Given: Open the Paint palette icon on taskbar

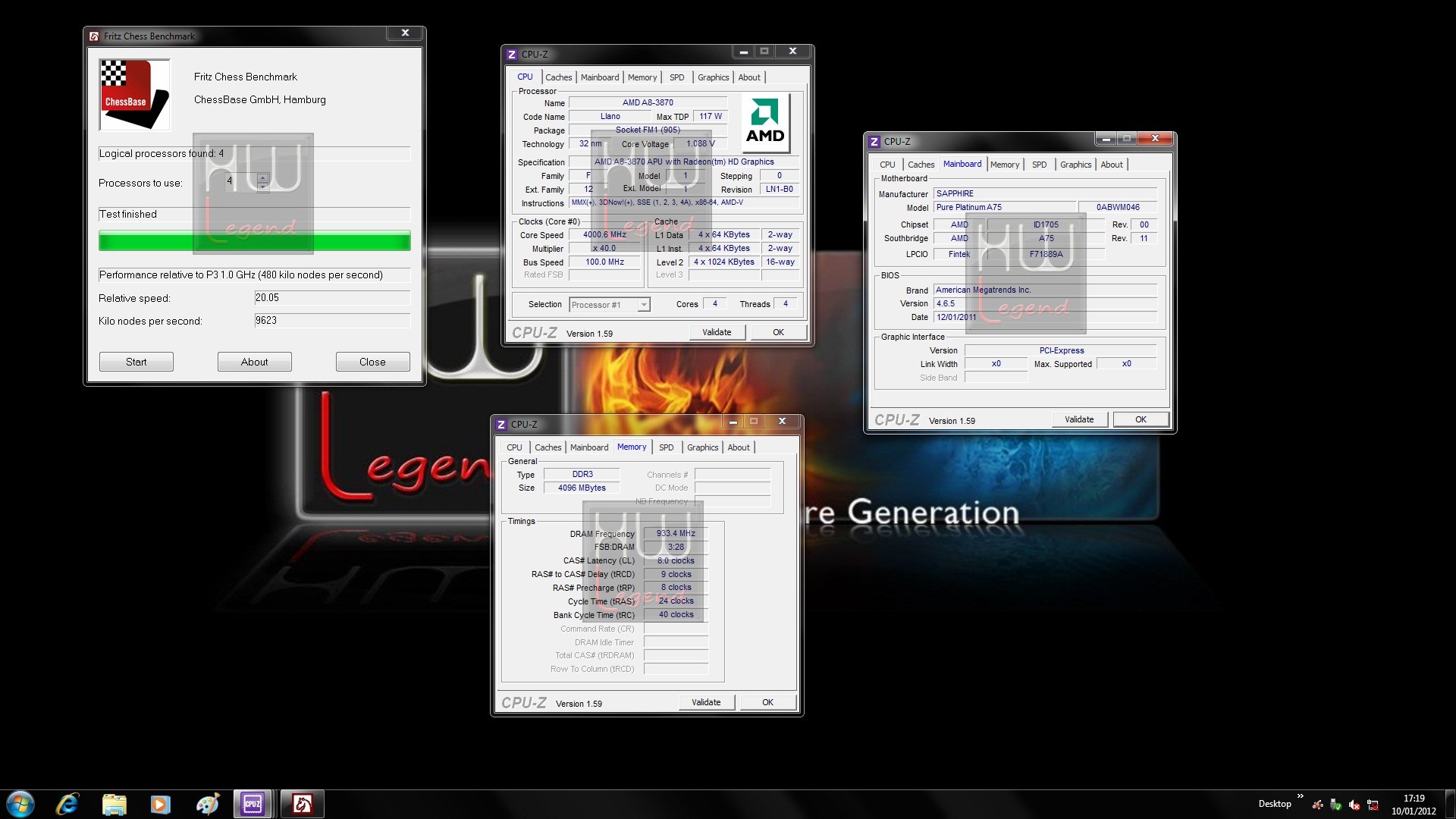Looking at the screenshot, I should click(x=207, y=804).
